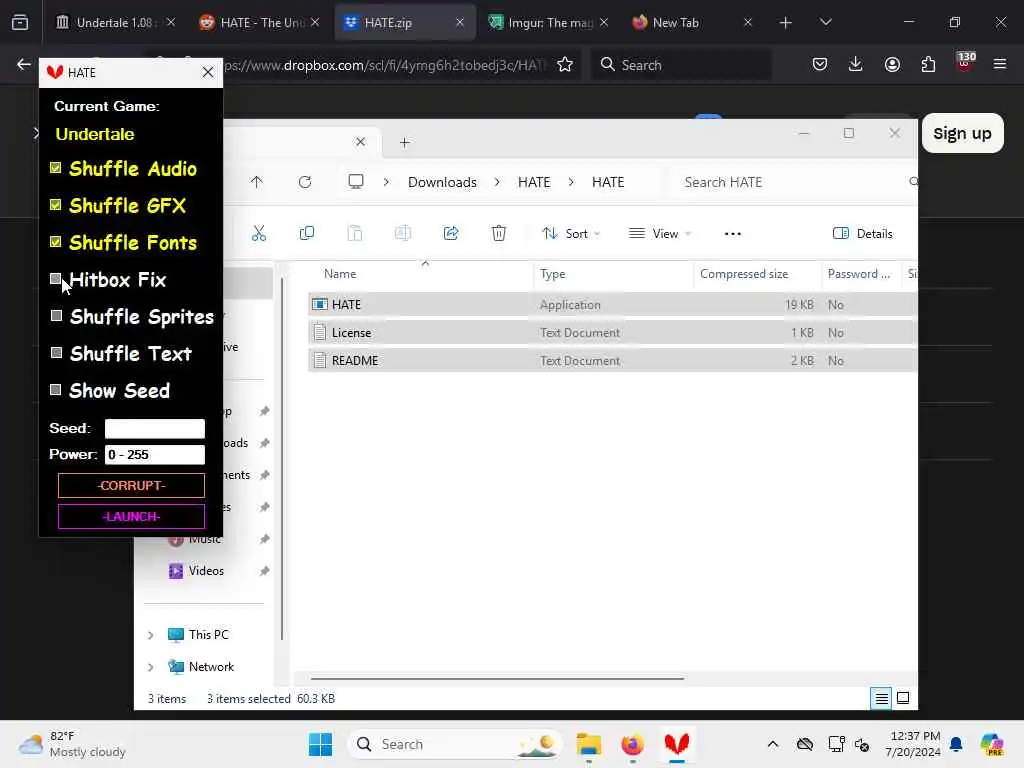Image resolution: width=1024 pixels, height=768 pixels.
Task: Go to Downloads in the breadcrumb
Action: tap(442, 182)
